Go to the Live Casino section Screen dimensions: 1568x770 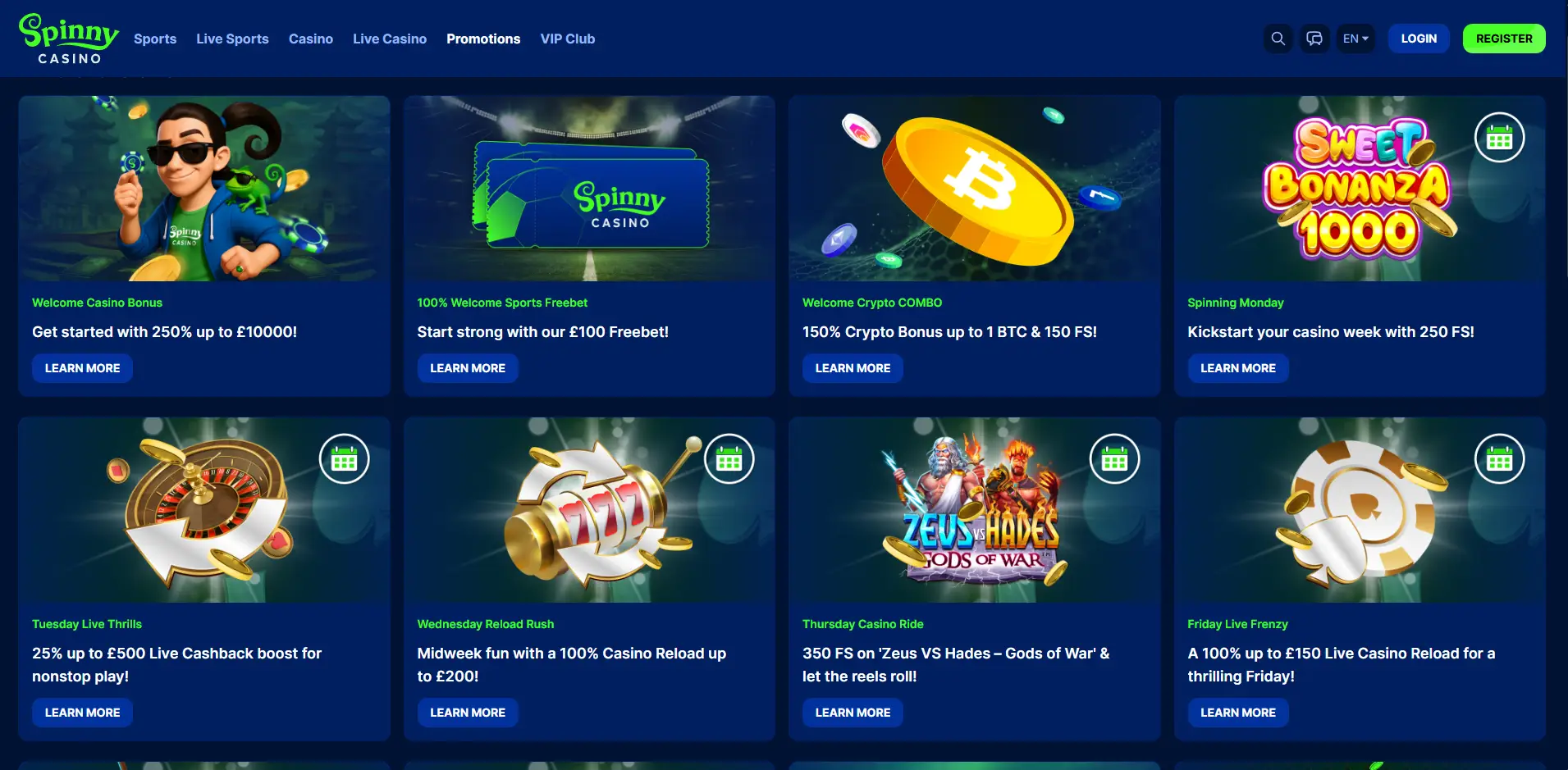390,39
